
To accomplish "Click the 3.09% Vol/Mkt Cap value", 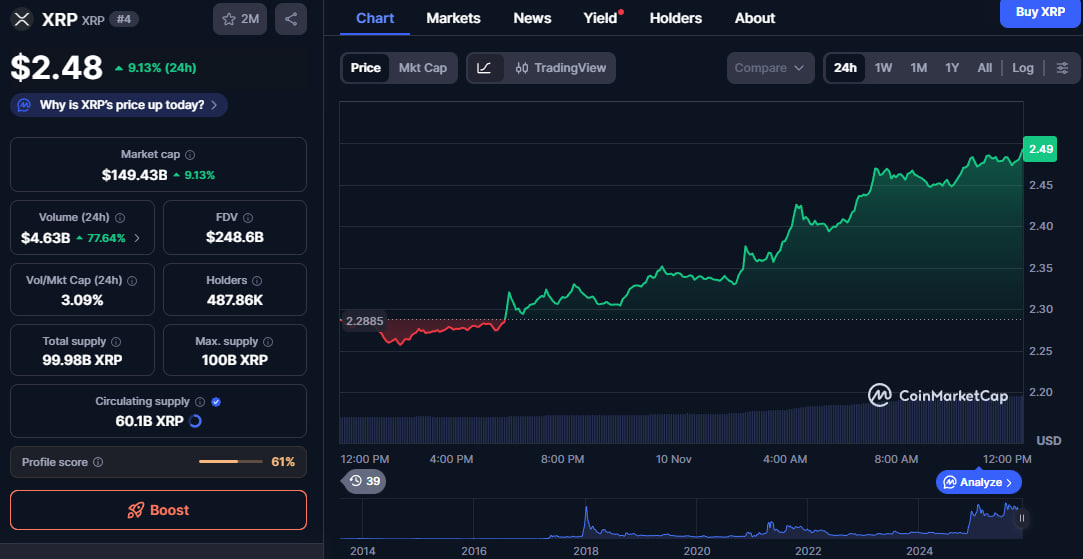I will coord(82,300).
